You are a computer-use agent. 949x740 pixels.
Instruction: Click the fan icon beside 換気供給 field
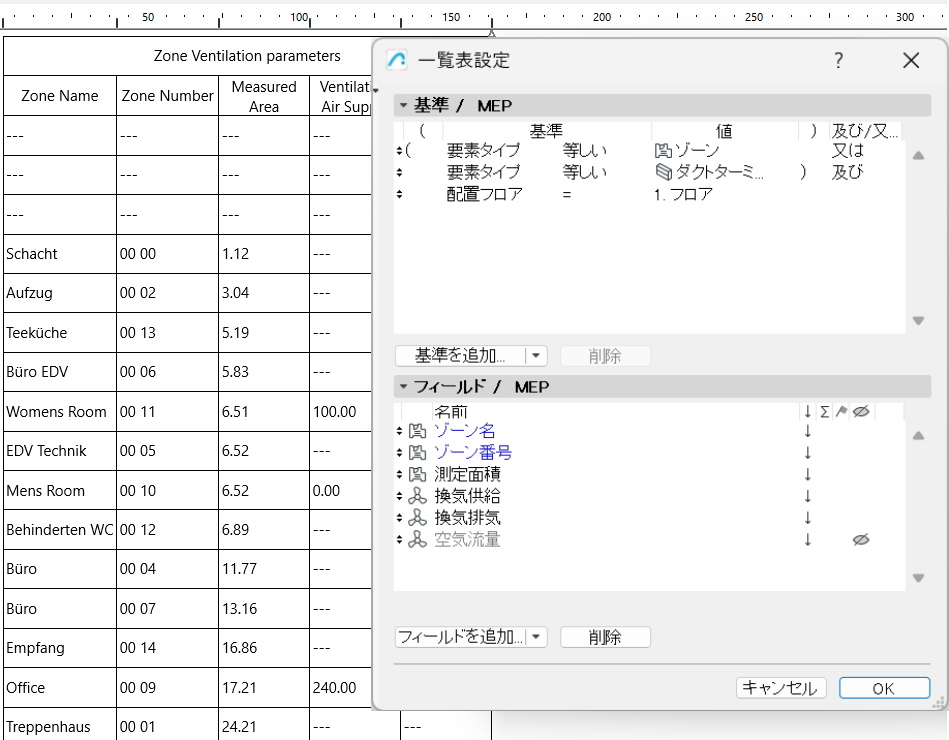pos(418,496)
